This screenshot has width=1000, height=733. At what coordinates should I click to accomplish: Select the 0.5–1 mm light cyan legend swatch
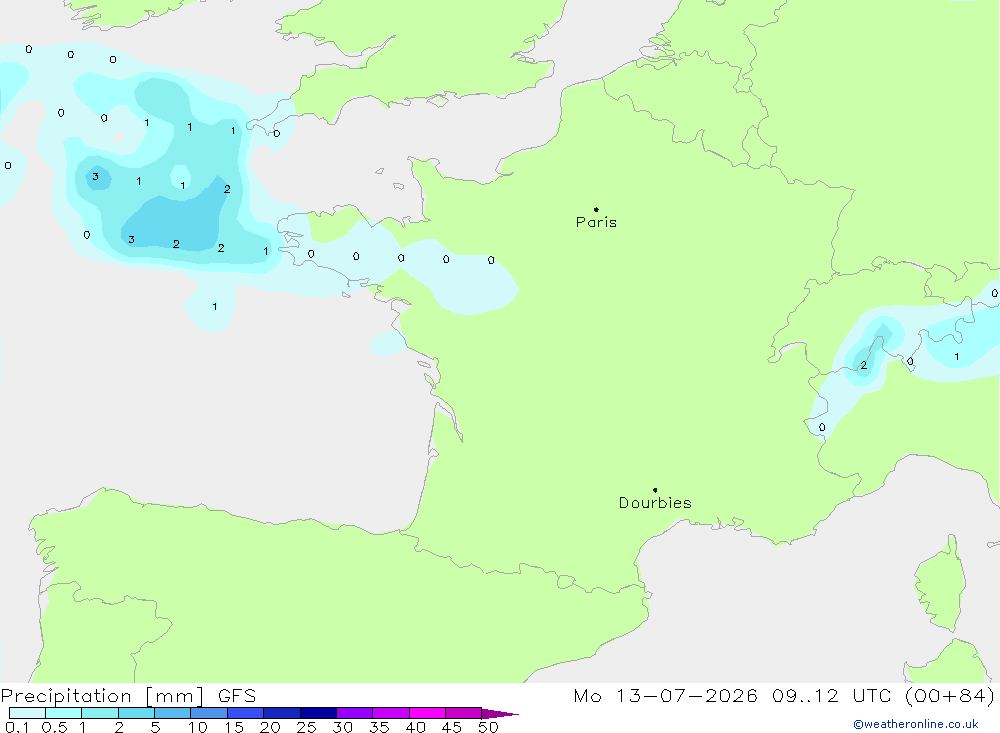pyautogui.click(x=64, y=713)
